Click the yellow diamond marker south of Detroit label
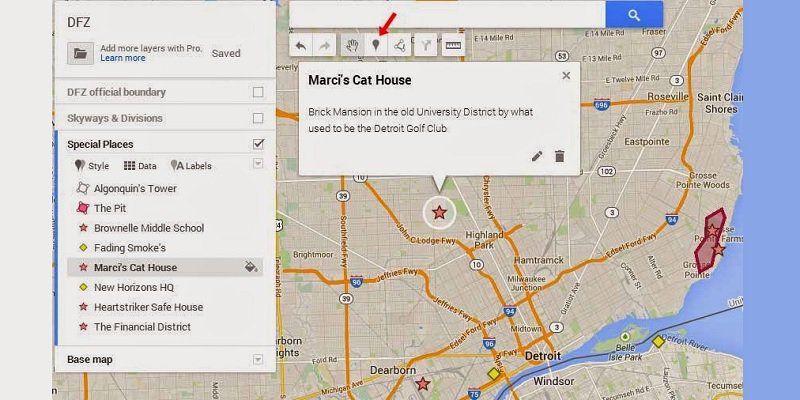The image size is (800, 400). coord(493,374)
